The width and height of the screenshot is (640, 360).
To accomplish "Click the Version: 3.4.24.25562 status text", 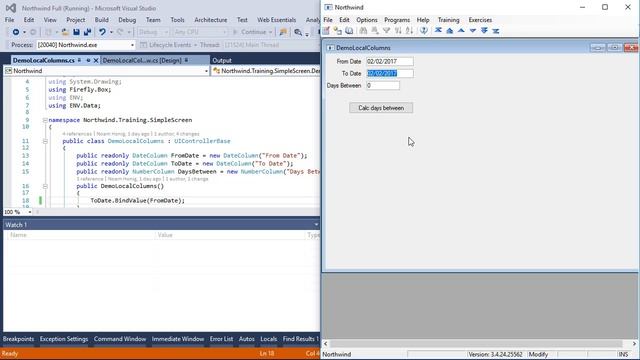I will 496,354.
